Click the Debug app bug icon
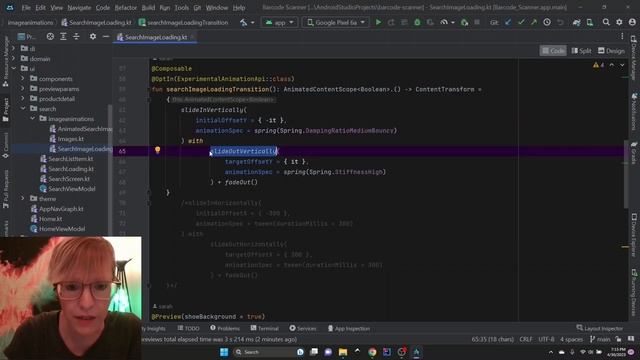The height and width of the screenshot is (360, 640). [x=417, y=22]
